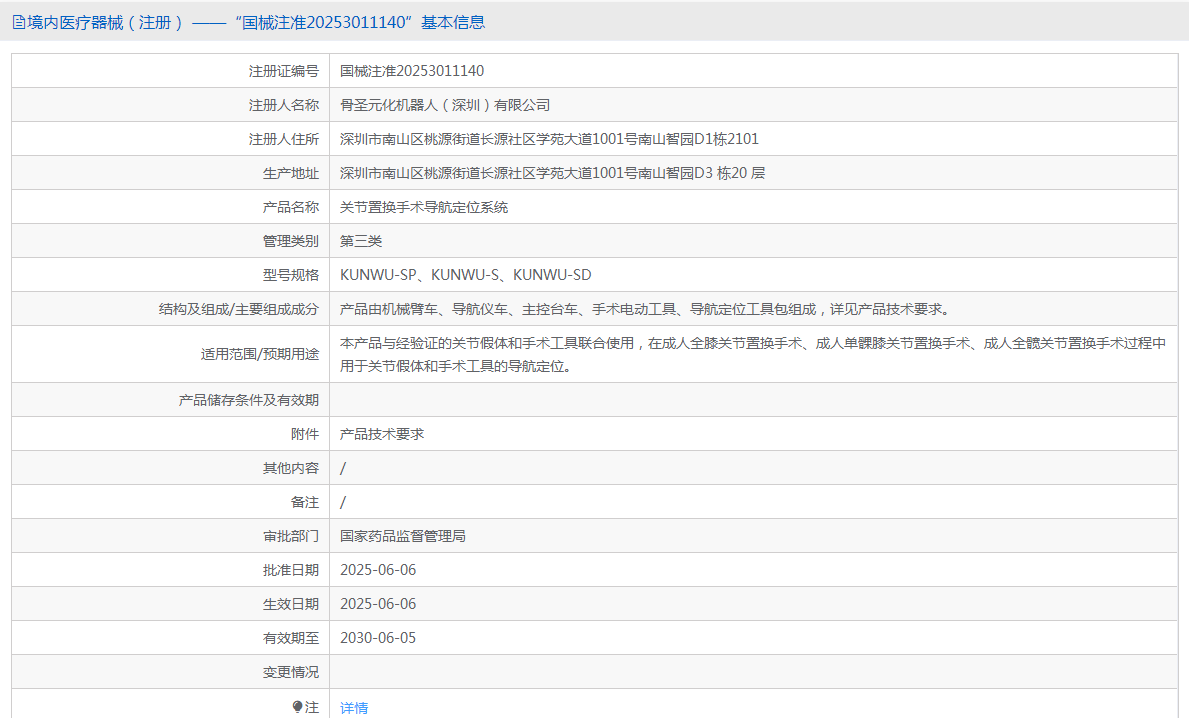Click the 注册人名称 label cell
This screenshot has width=1189, height=718.
coord(171,105)
